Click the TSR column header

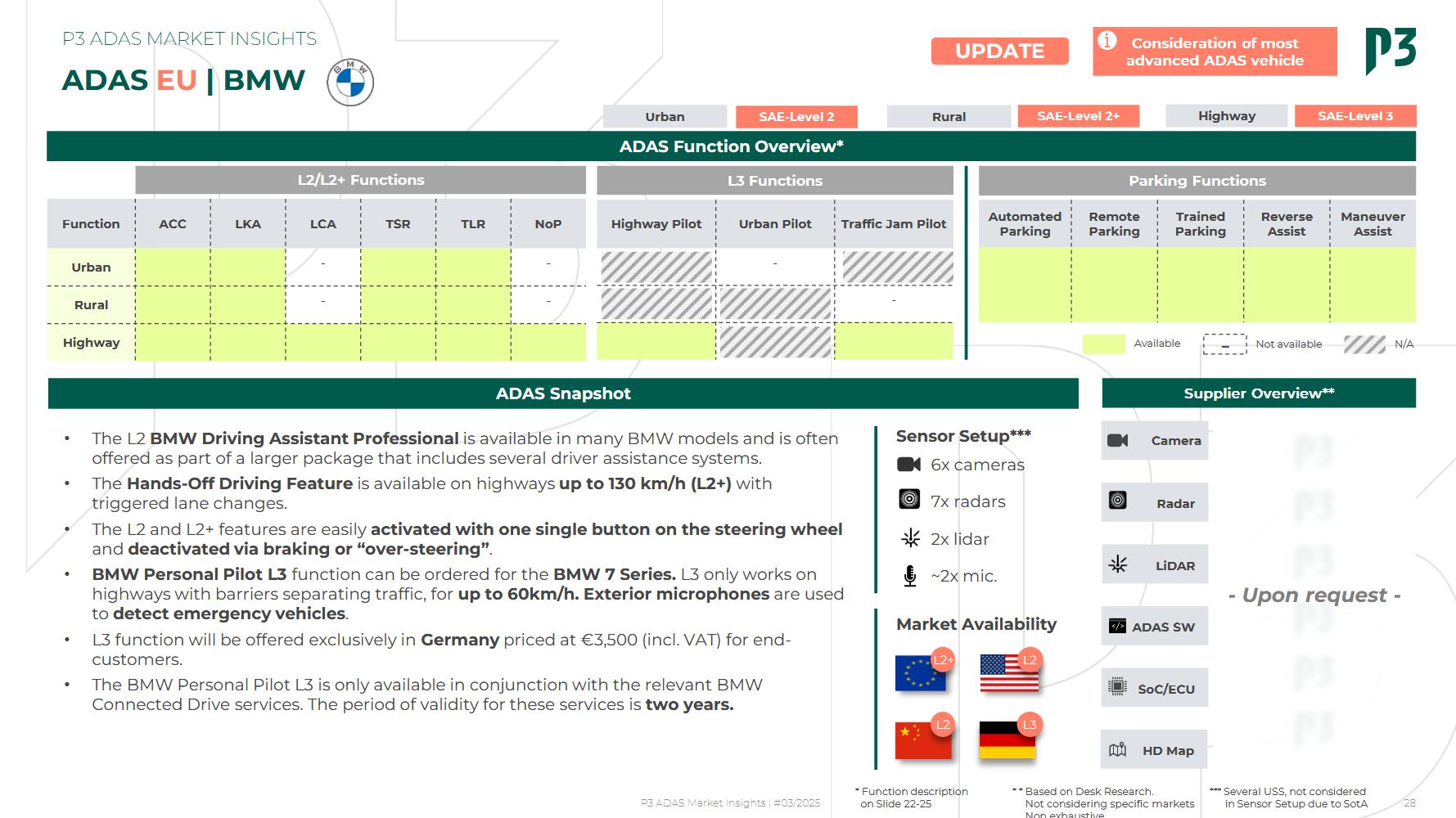(398, 223)
